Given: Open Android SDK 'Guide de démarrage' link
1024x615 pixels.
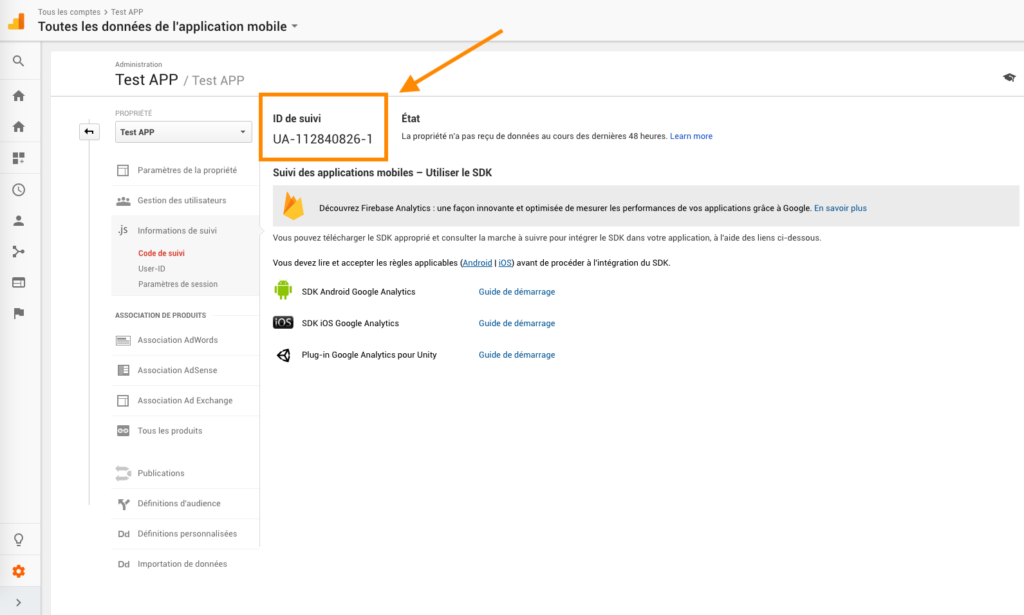Looking at the screenshot, I should 517,292.
